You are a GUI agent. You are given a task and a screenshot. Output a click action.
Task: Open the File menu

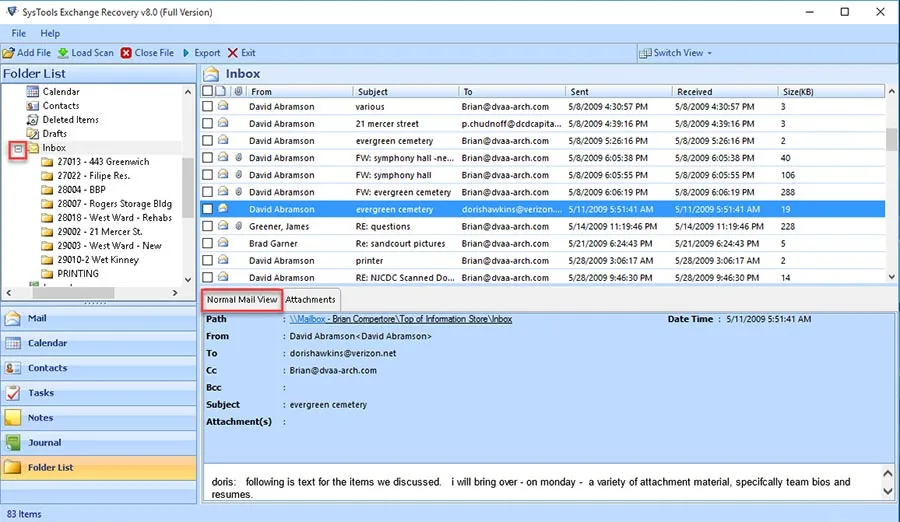tap(18, 33)
